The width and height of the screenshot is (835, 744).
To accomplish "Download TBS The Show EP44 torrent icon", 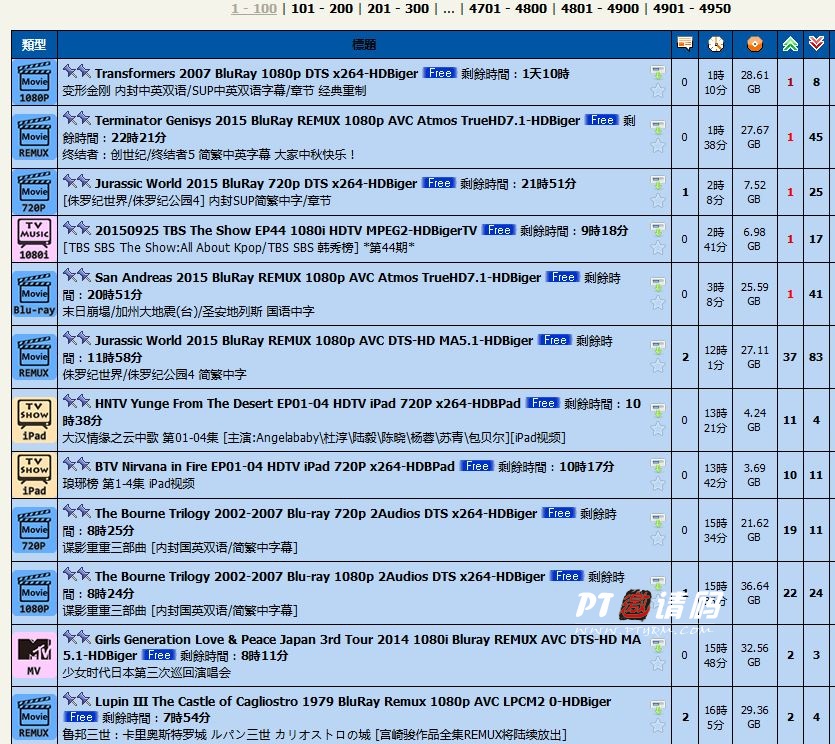I will point(658,230).
